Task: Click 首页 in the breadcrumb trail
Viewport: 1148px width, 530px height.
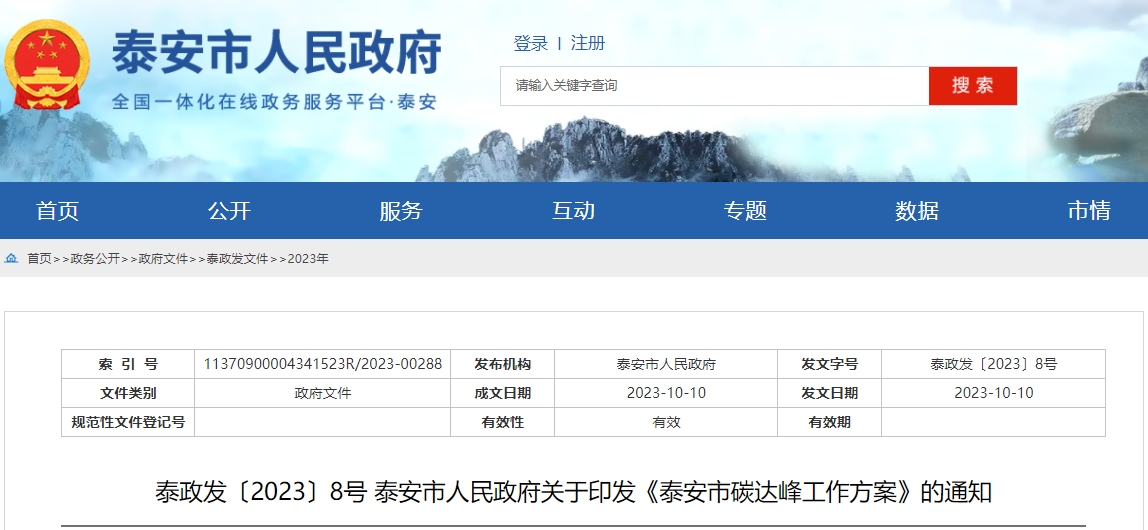Action: (x=39, y=259)
